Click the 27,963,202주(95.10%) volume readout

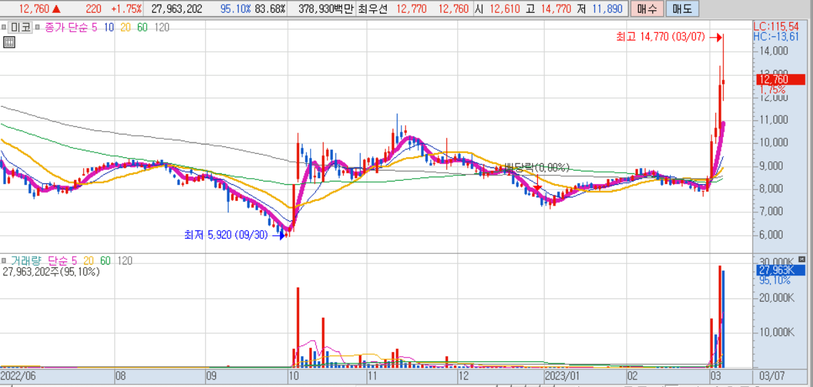pyautogui.click(x=51, y=271)
